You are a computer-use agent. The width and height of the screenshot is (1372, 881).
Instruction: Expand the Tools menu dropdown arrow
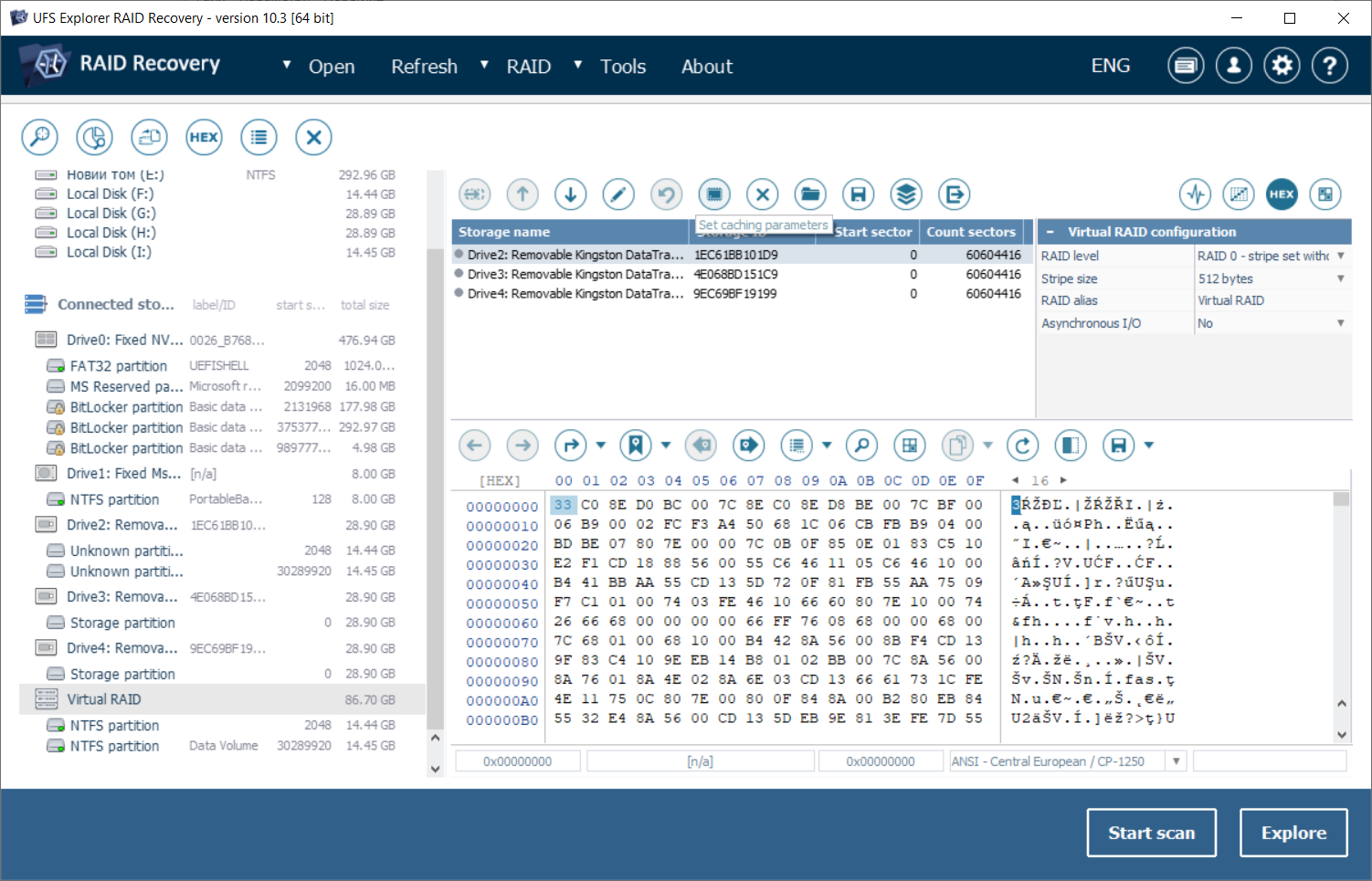[578, 65]
